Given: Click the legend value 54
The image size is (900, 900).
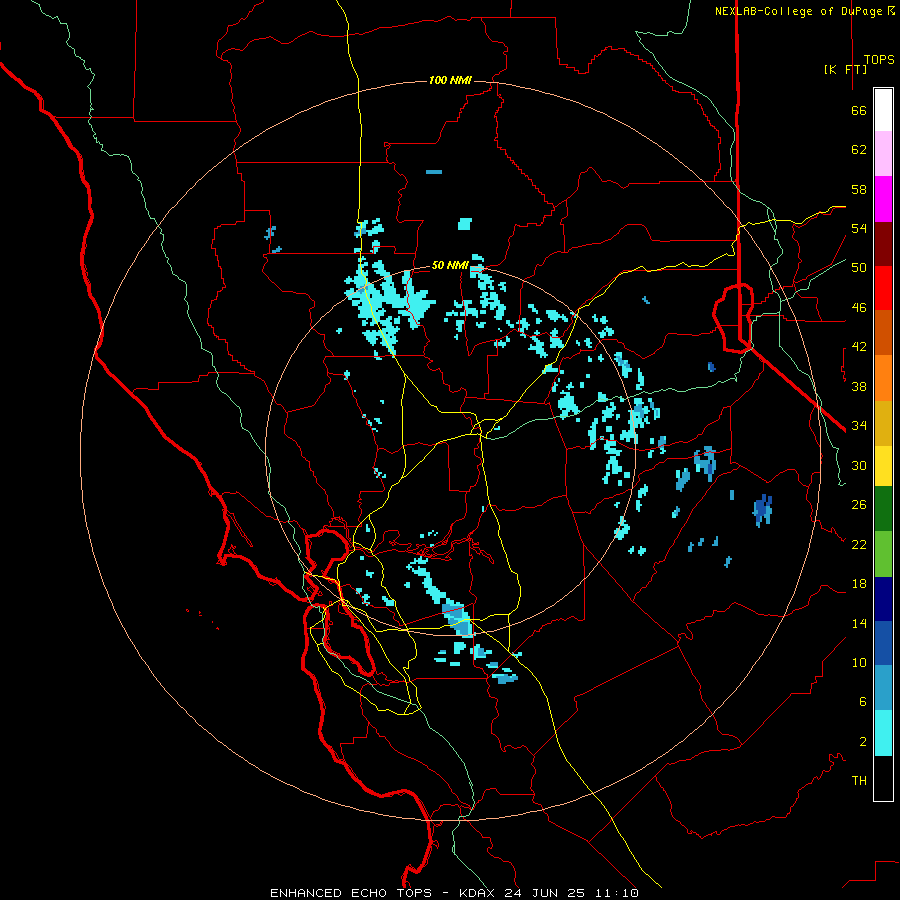Looking at the screenshot, I should tap(859, 228).
